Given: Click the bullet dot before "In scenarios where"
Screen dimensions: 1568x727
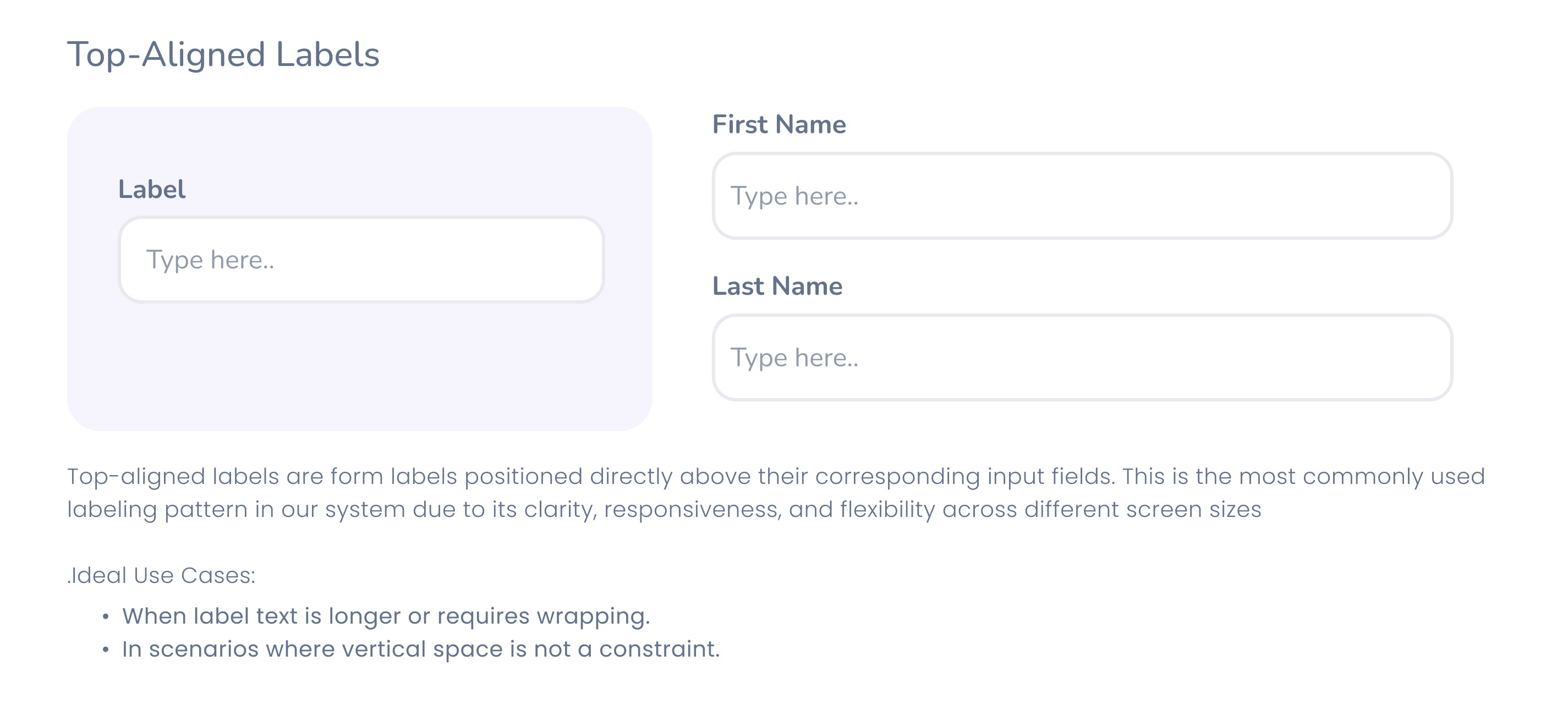Looking at the screenshot, I should [106, 650].
